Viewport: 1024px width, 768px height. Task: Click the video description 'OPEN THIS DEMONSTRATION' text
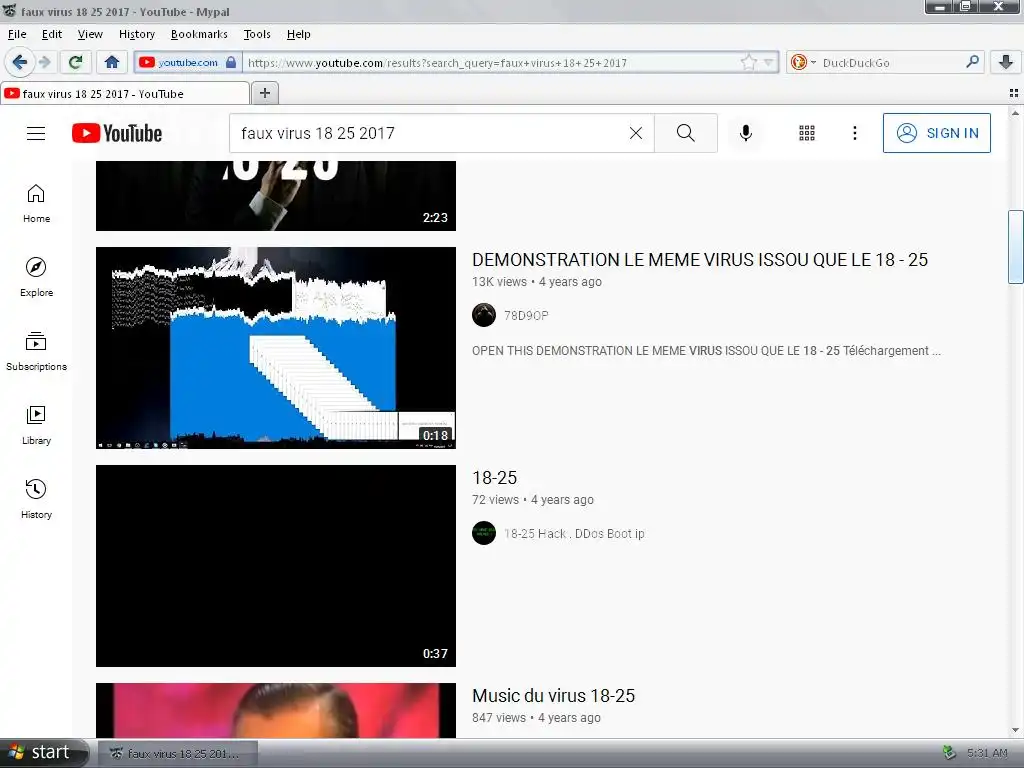pyautogui.click(x=706, y=351)
